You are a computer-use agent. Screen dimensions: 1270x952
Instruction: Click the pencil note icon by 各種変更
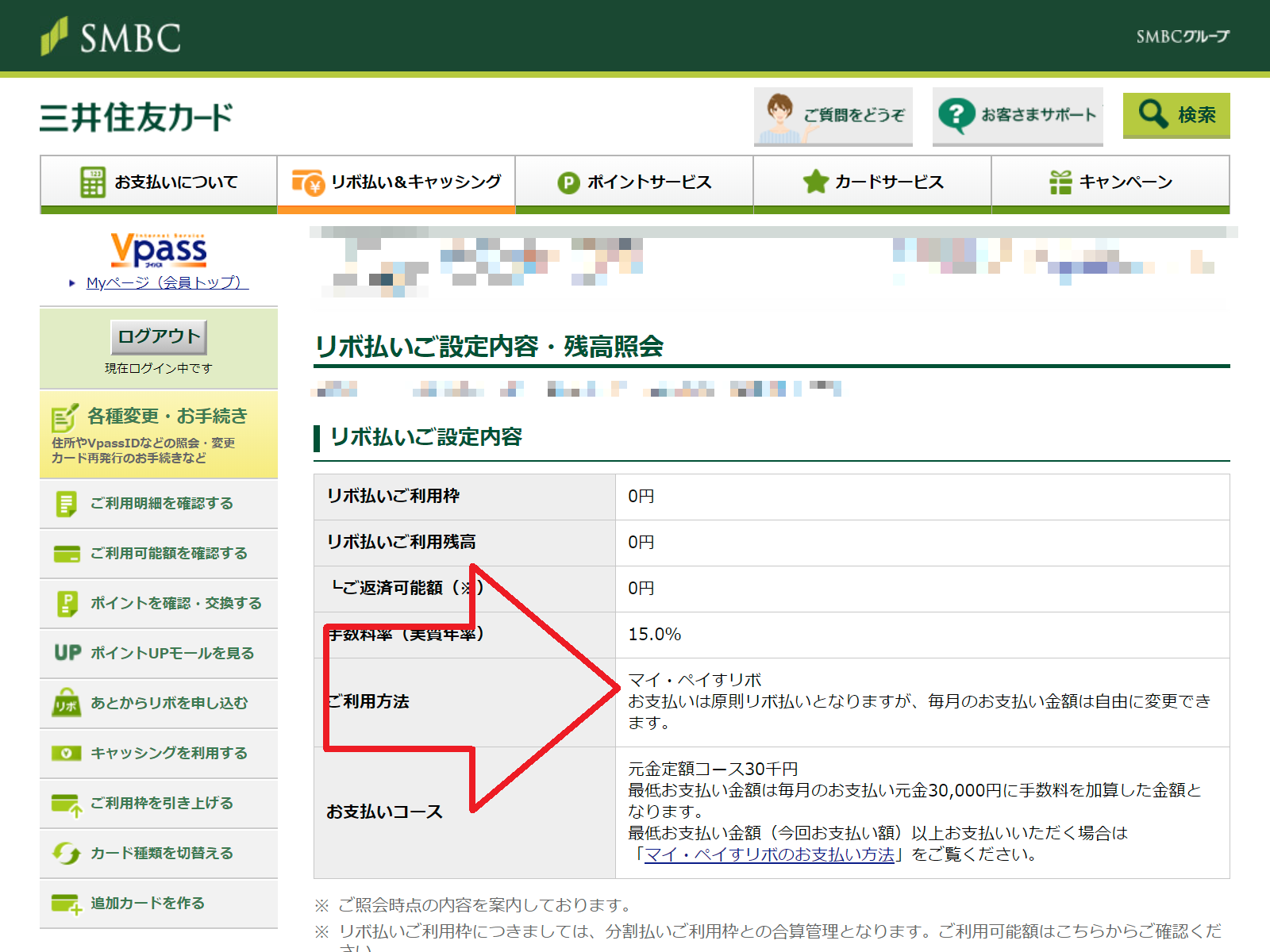pyautogui.click(x=65, y=416)
